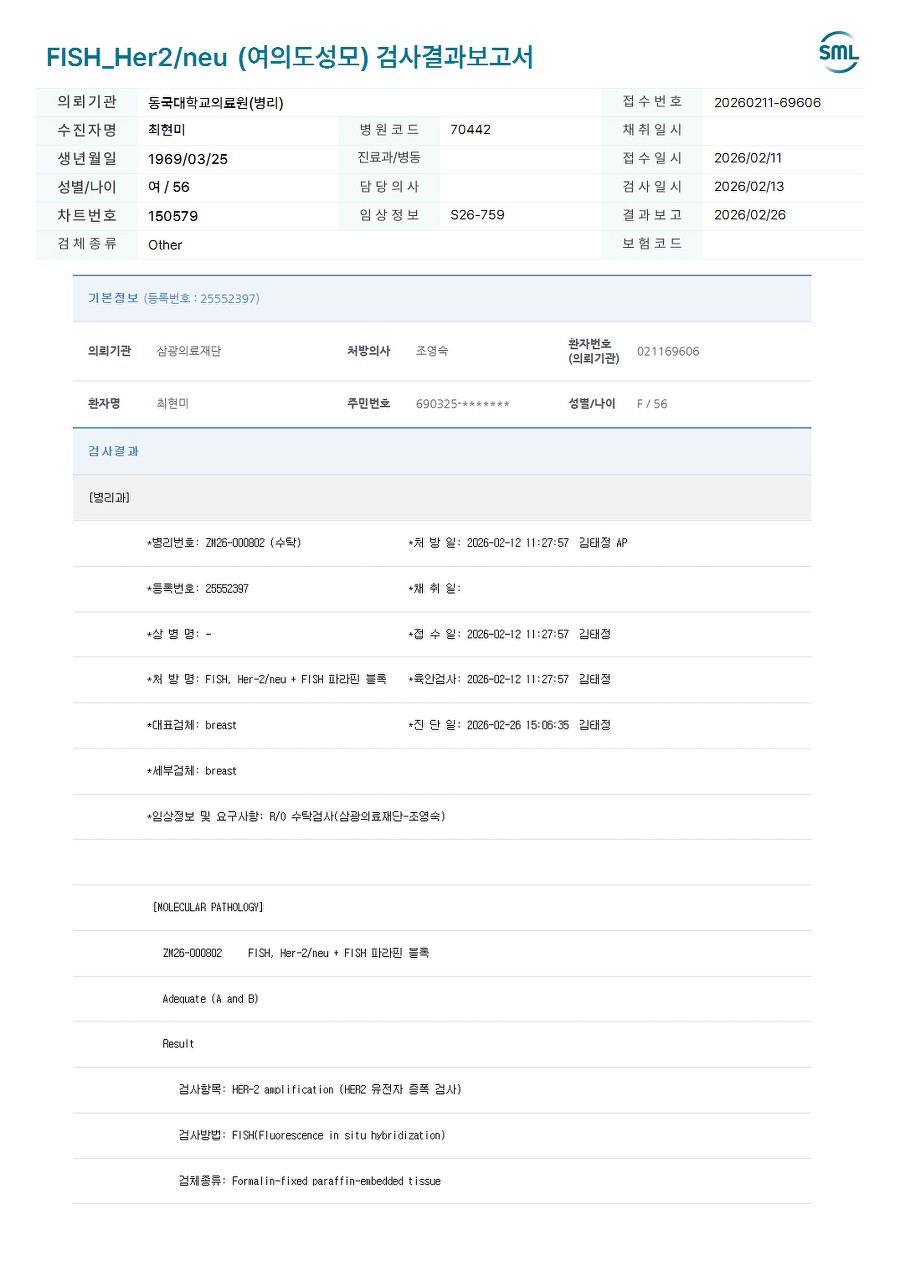Click the birth date 1969/03/25
900x1271 pixels.
click(188, 159)
